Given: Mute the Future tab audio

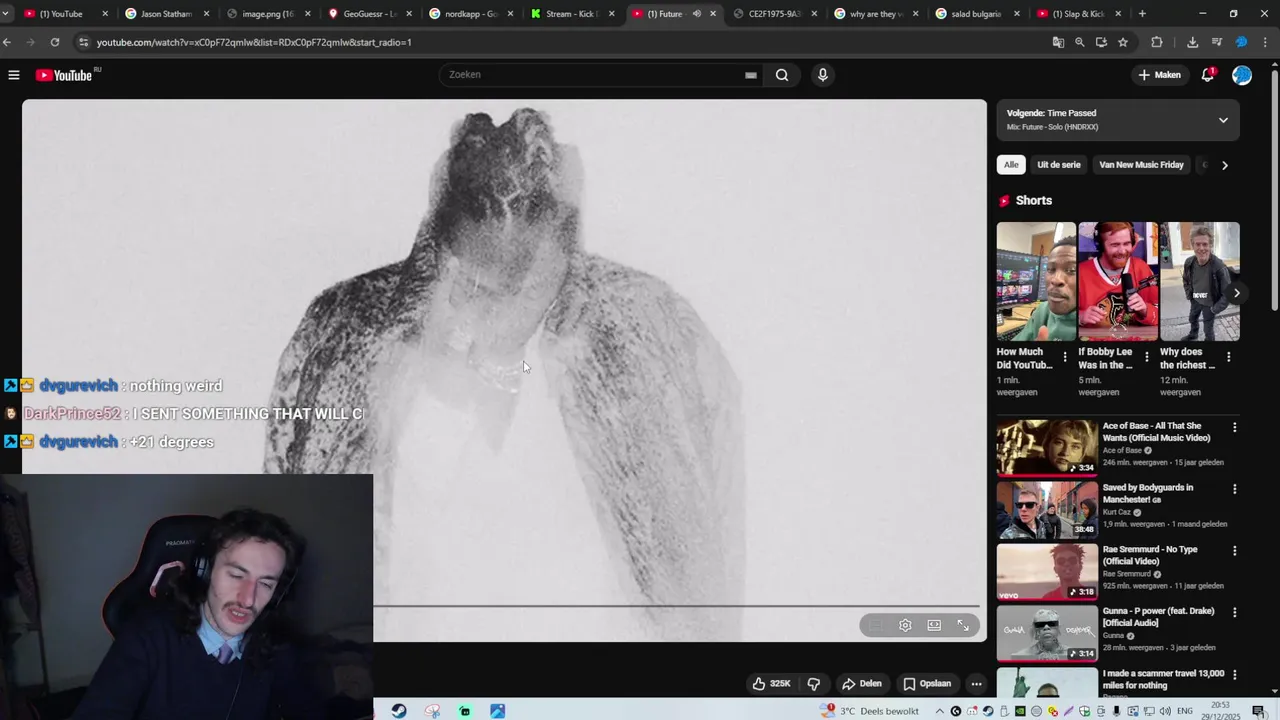Looking at the screenshot, I should pos(697,14).
